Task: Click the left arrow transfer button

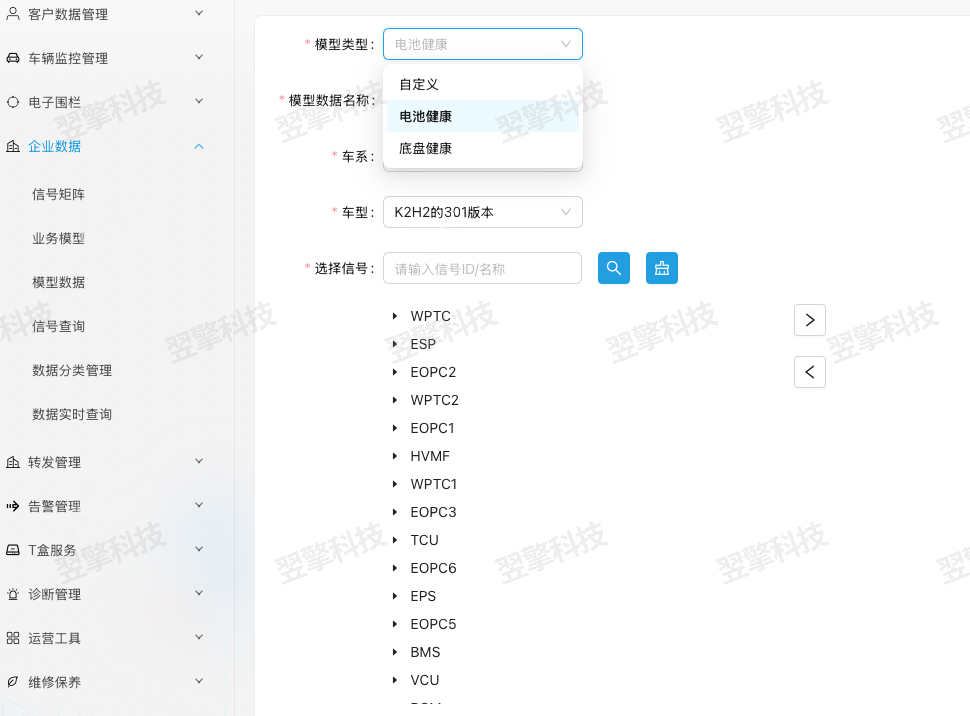Action: (x=809, y=372)
